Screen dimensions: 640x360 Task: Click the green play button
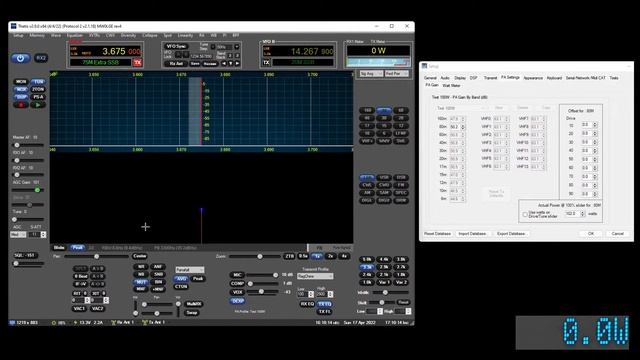[38, 105]
